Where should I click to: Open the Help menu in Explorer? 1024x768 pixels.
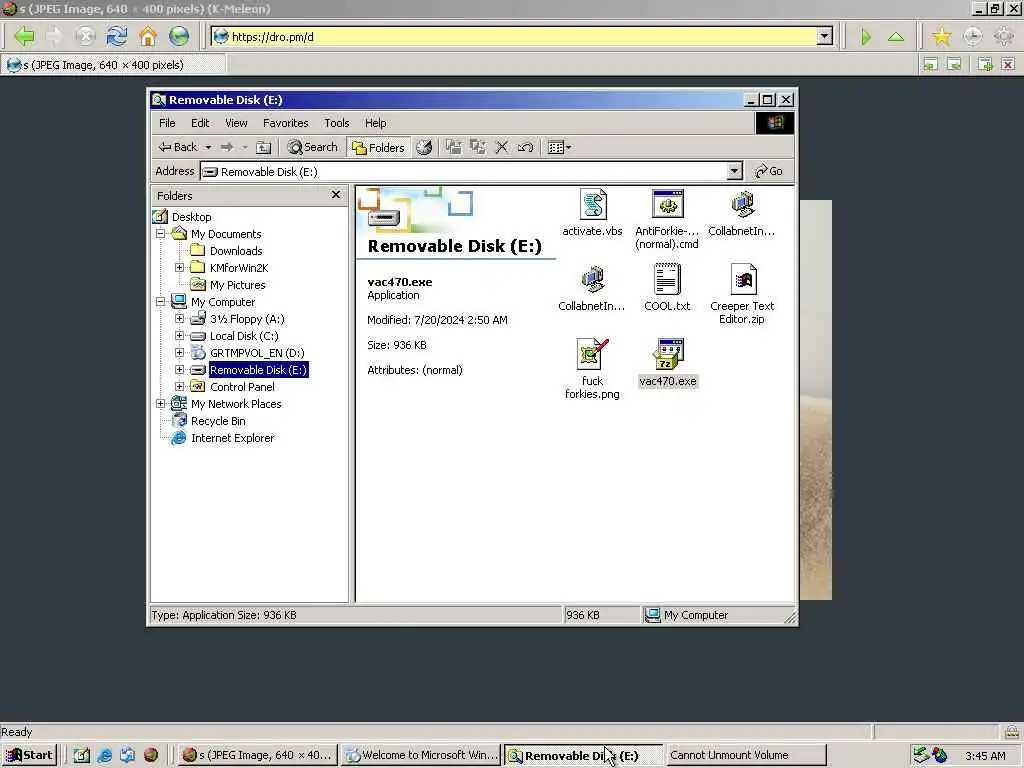tap(375, 123)
